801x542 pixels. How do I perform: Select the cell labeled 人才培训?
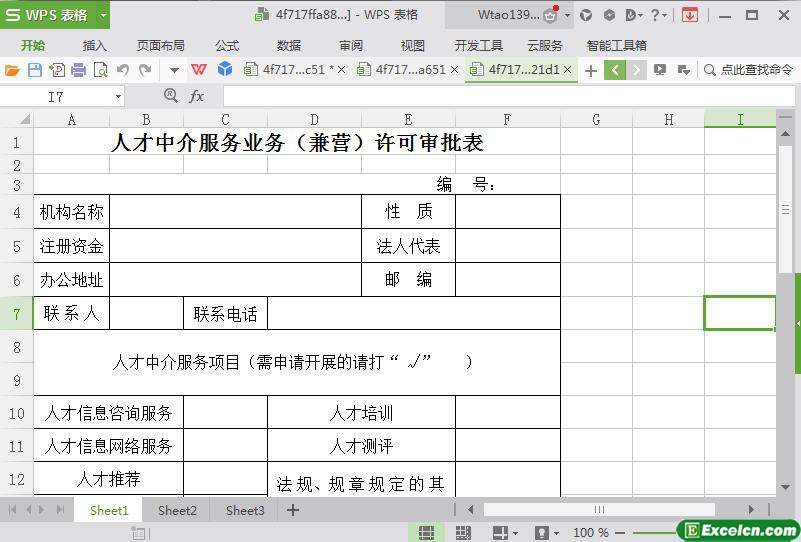click(x=361, y=412)
